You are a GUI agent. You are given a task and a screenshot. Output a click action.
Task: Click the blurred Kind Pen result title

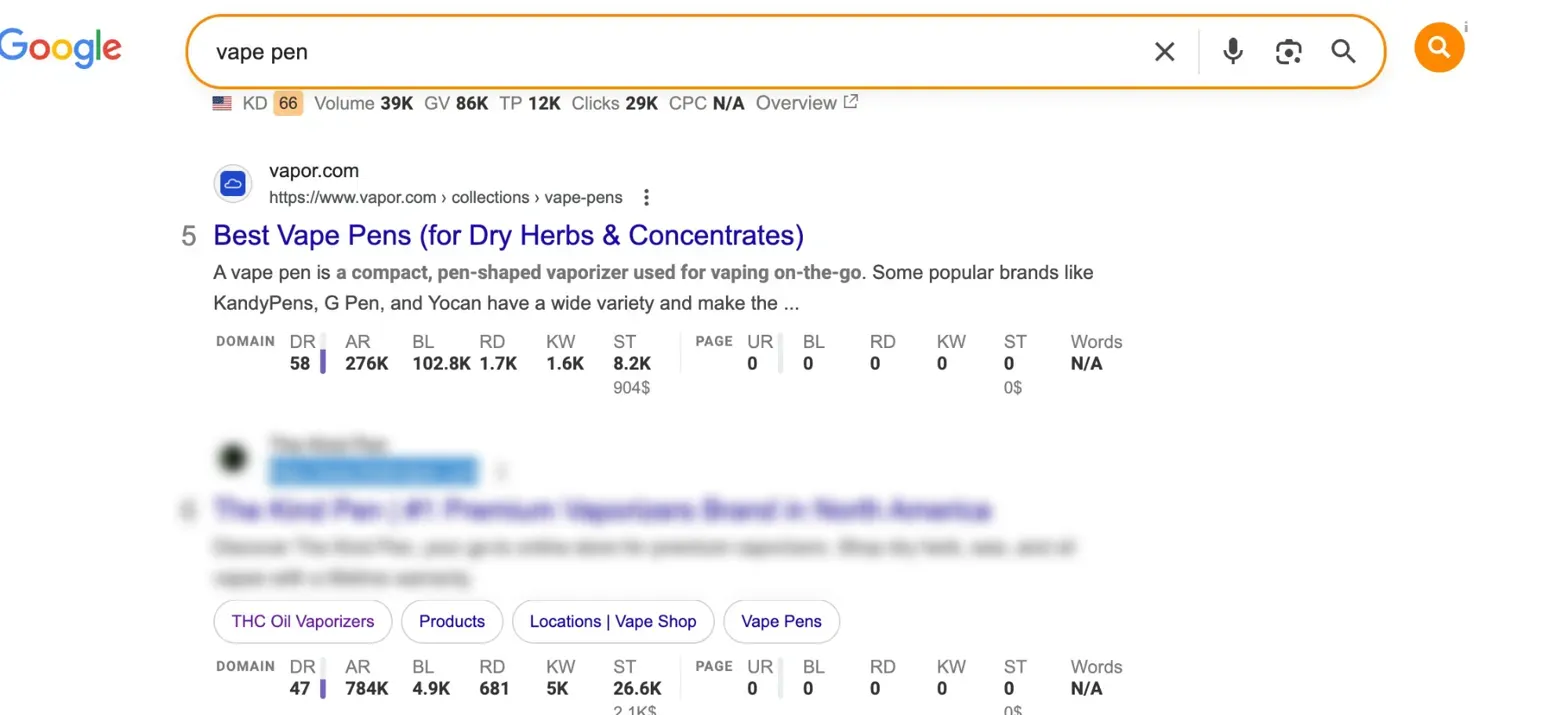pos(602,511)
